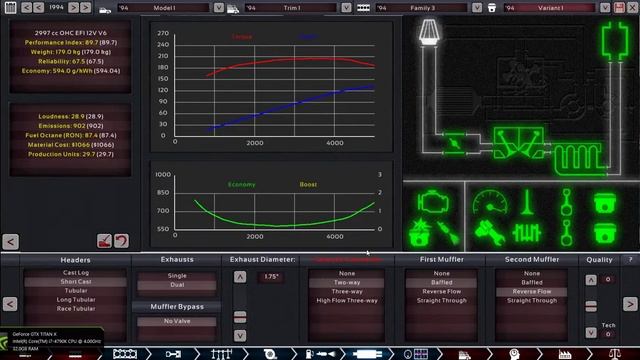This screenshot has height=360, width=640.
Task: Open the Family 3 dropdown arrow
Action: click(477, 8)
